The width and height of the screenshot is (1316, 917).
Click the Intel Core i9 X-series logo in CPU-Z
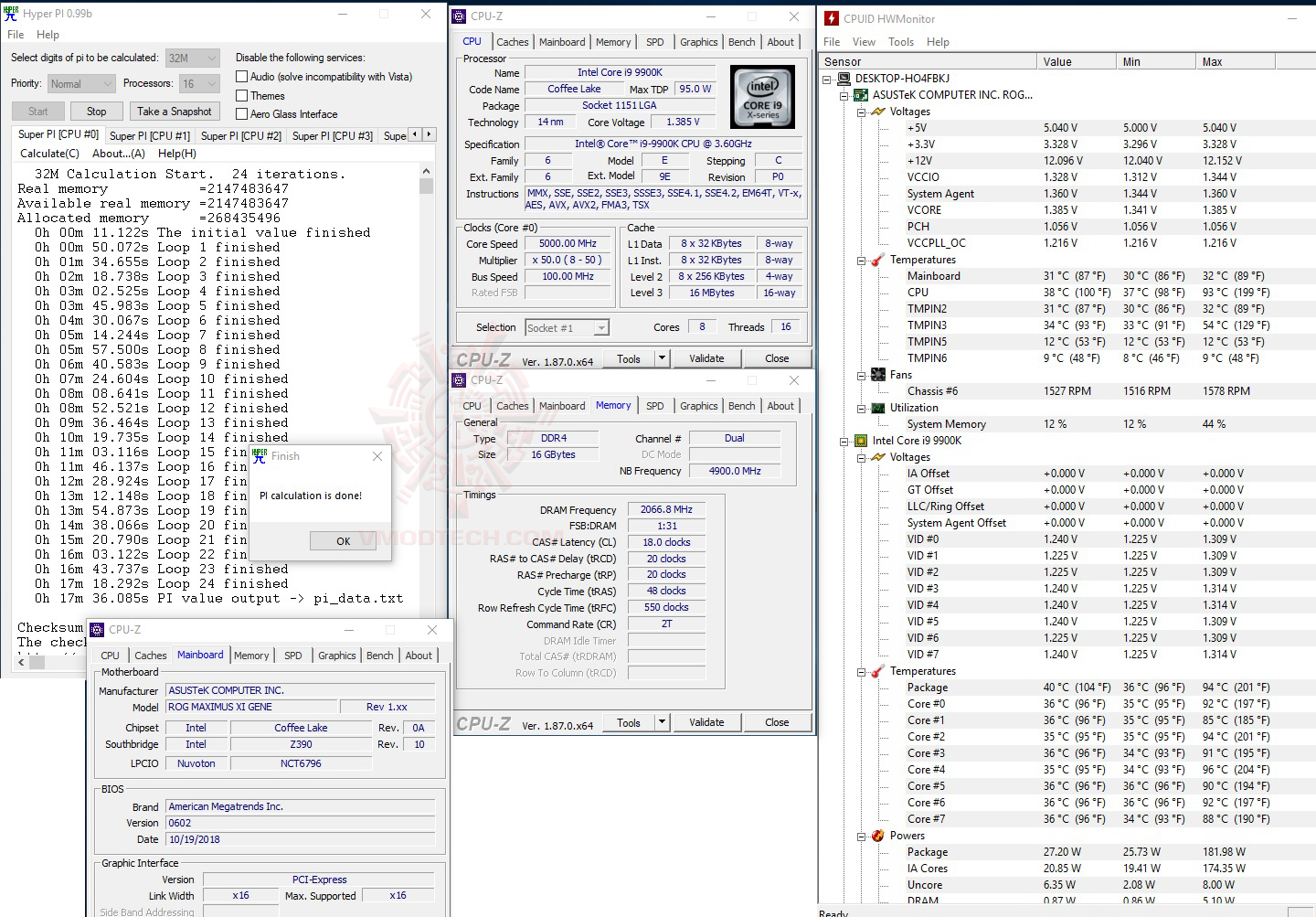tap(762, 96)
